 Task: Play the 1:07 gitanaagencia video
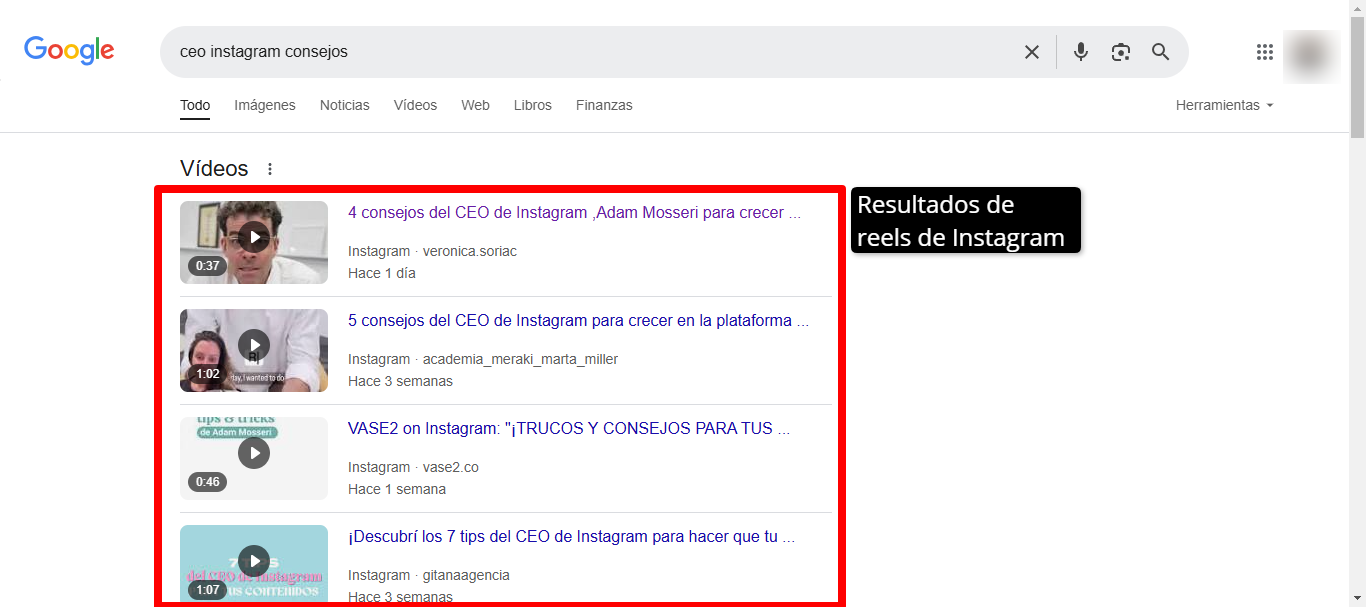click(254, 563)
